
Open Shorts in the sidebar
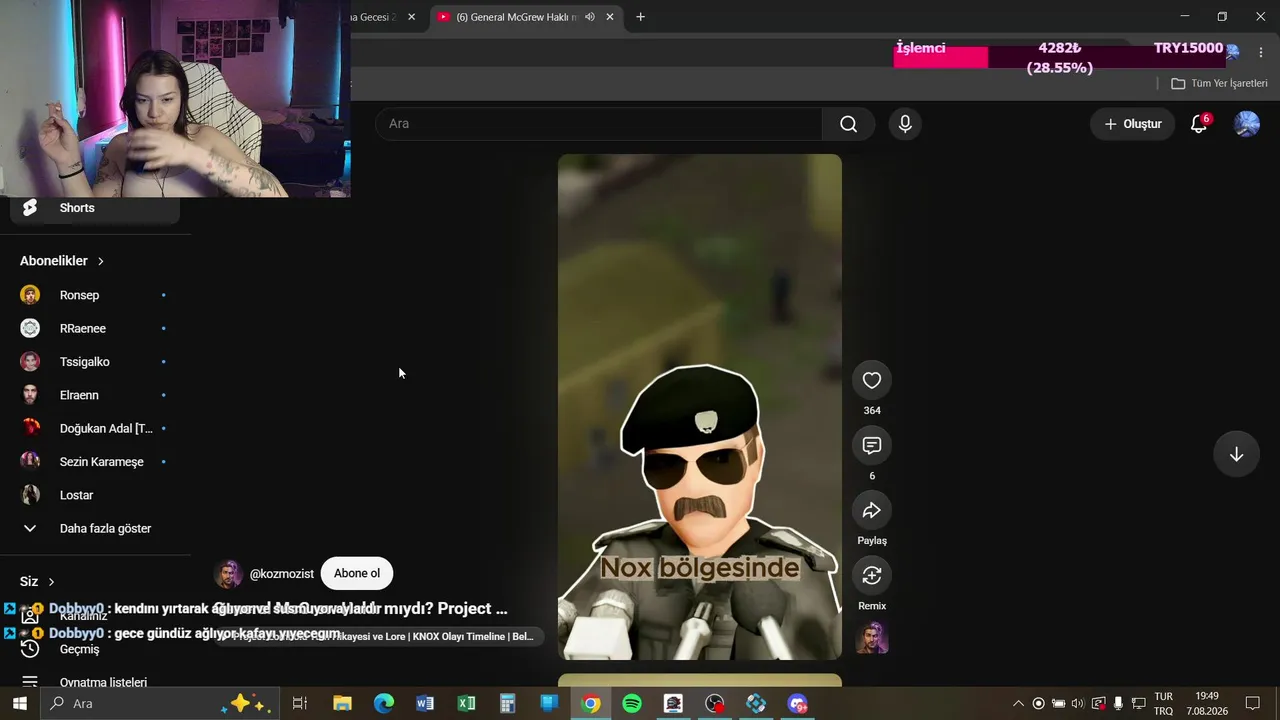(x=95, y=208)
